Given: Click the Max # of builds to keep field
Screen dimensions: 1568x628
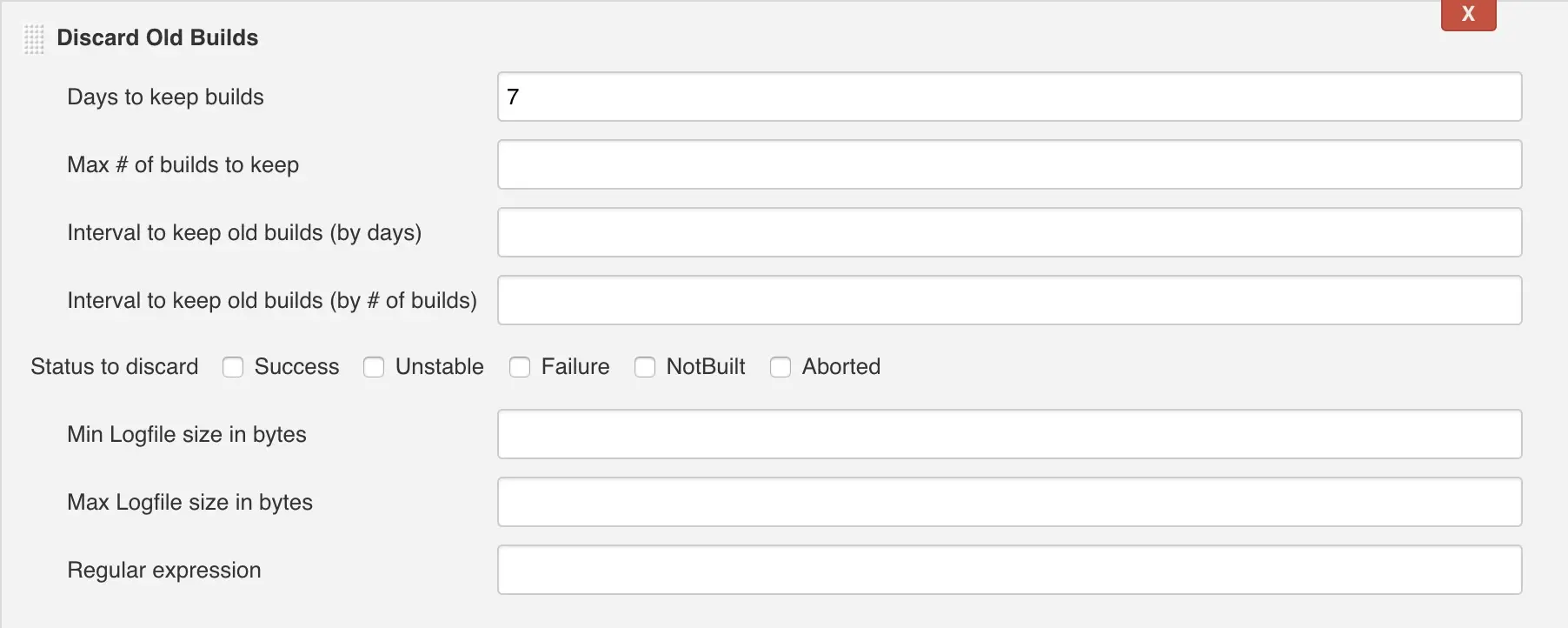Looking at the screenshot, I should pos(1009,164).
